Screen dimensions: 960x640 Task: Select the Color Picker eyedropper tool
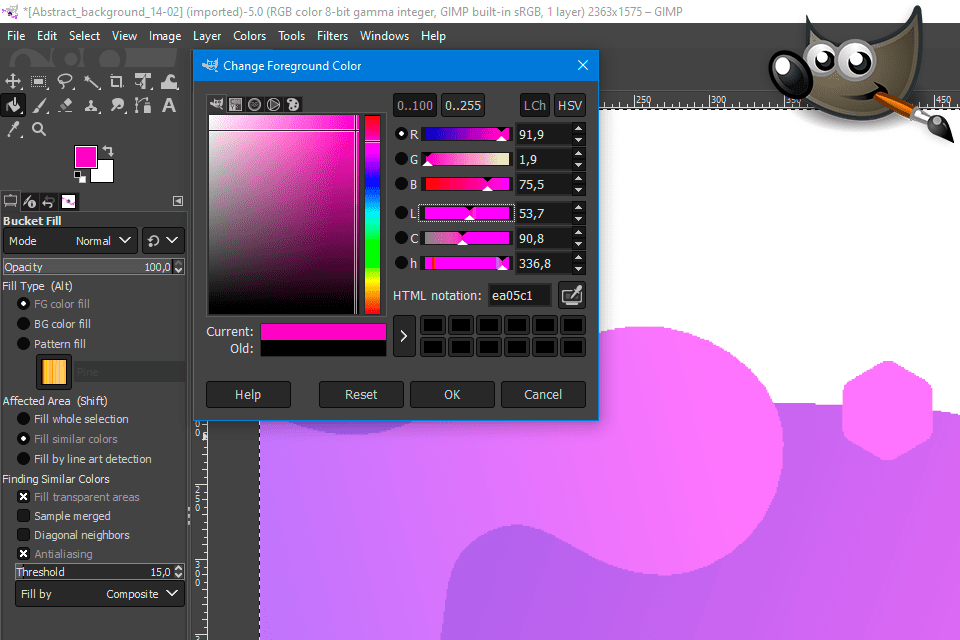13,129
